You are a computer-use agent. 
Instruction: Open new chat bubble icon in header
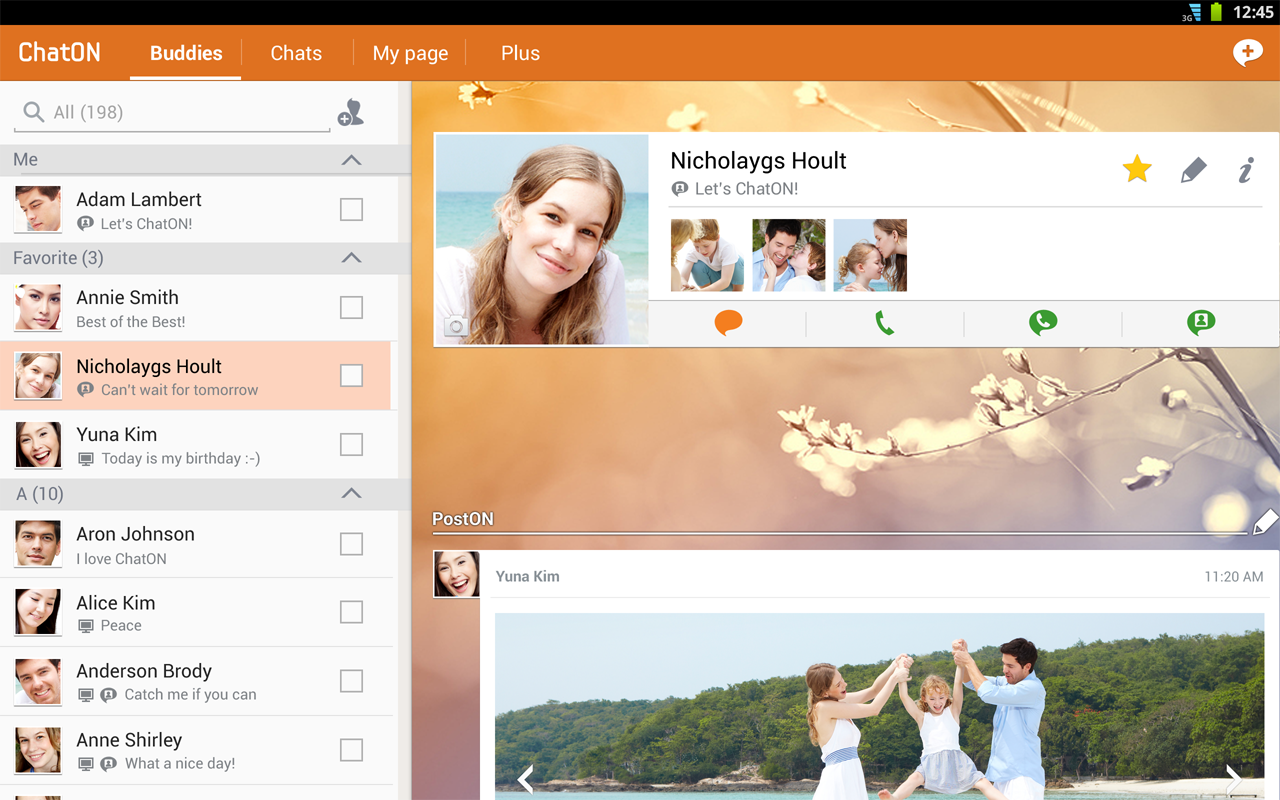pos(1247,52)
